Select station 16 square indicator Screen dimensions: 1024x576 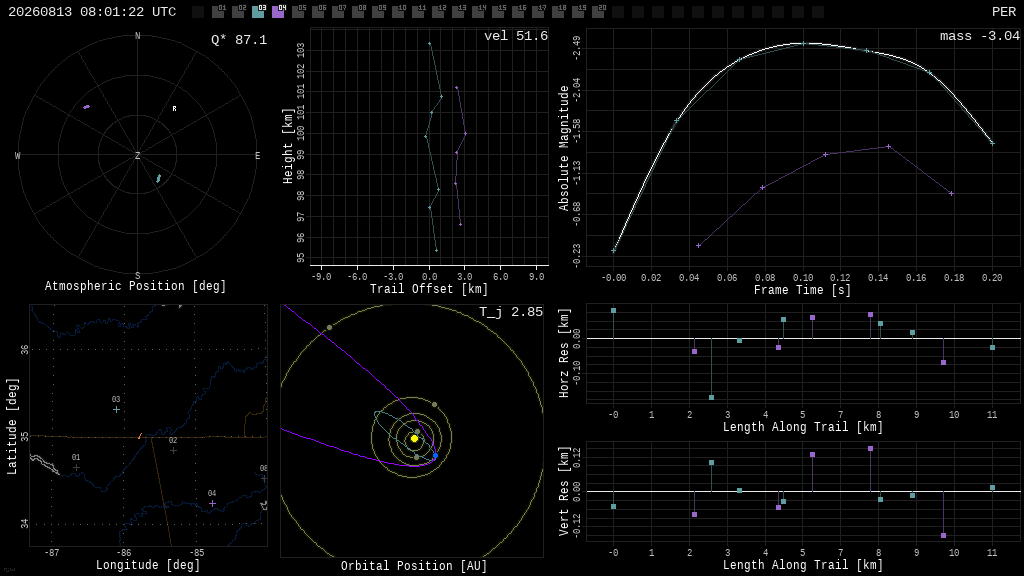click(518, 12)
